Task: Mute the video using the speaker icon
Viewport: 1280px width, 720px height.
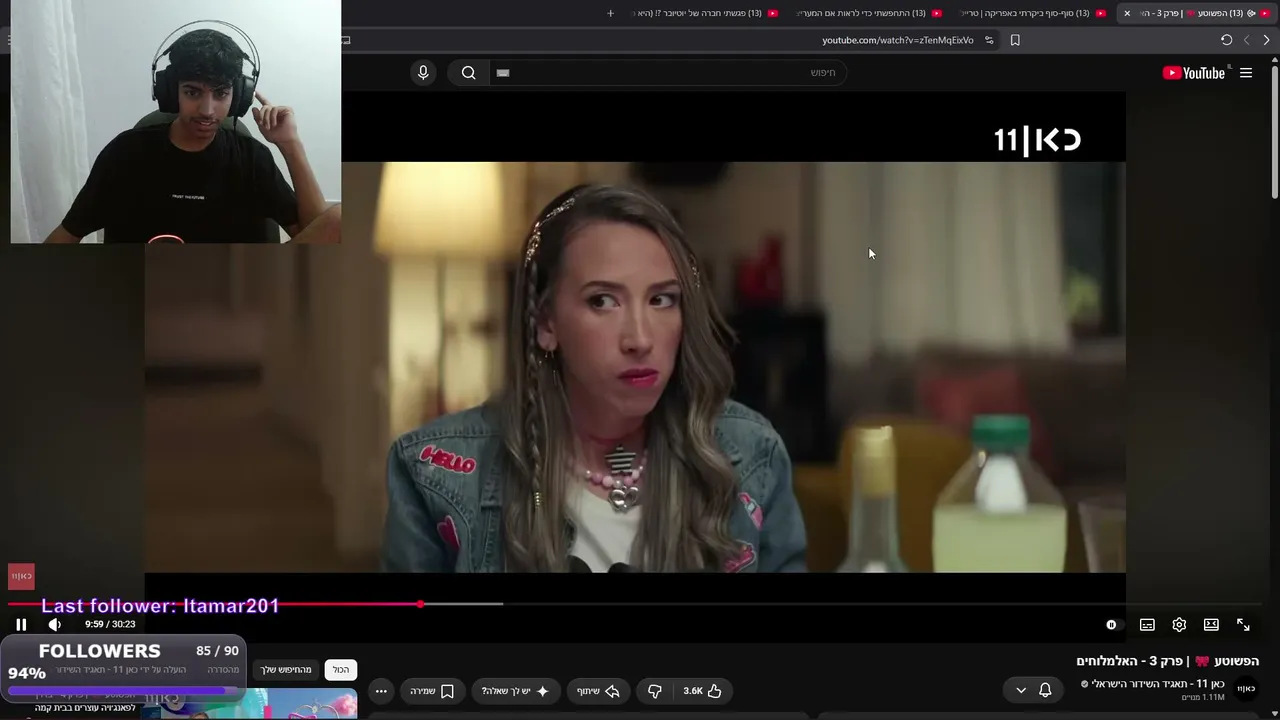Action: tap(55, 624)
